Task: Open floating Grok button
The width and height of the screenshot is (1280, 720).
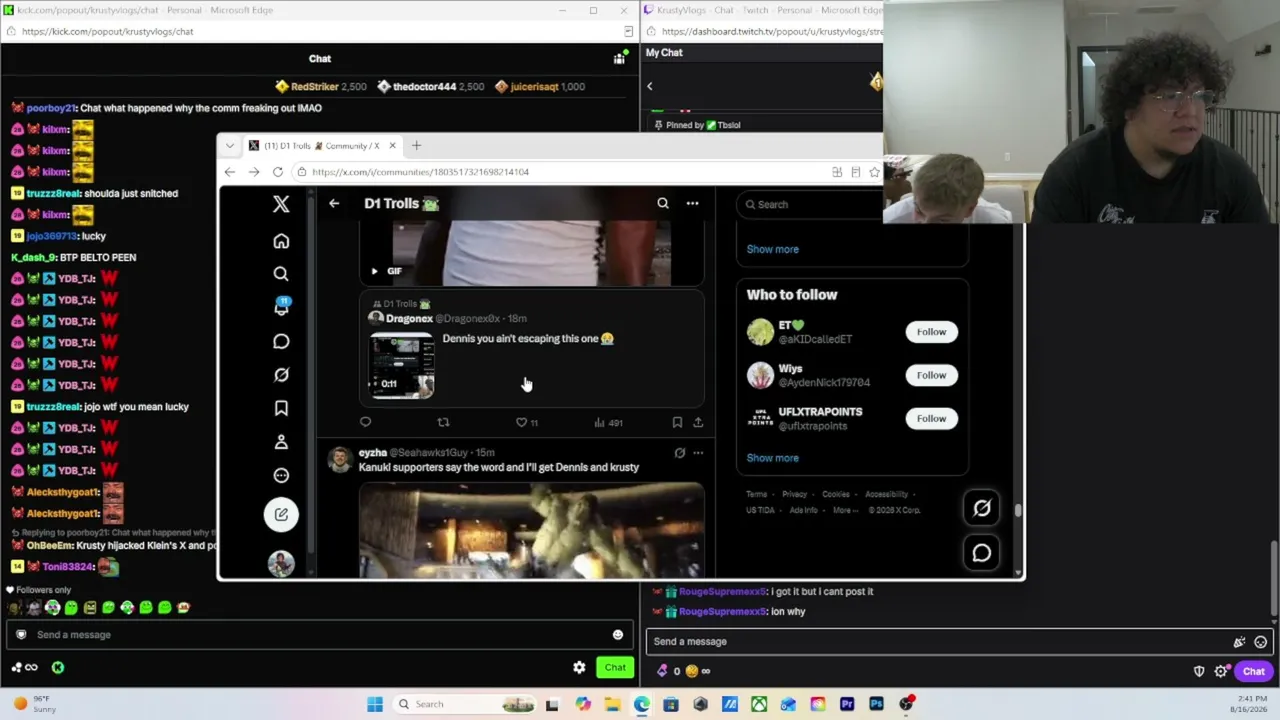Action: tap(982, 508)
